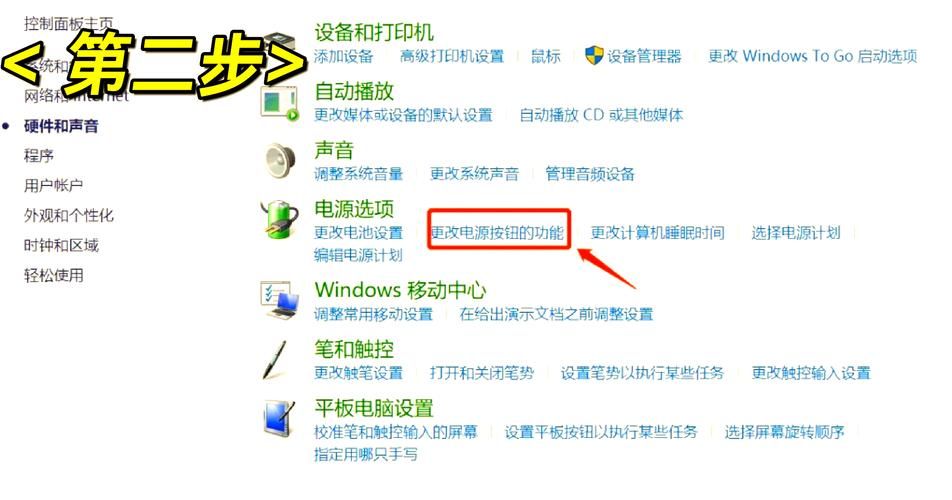Open 更改计算机睡眠时间 link

point(658,232)
